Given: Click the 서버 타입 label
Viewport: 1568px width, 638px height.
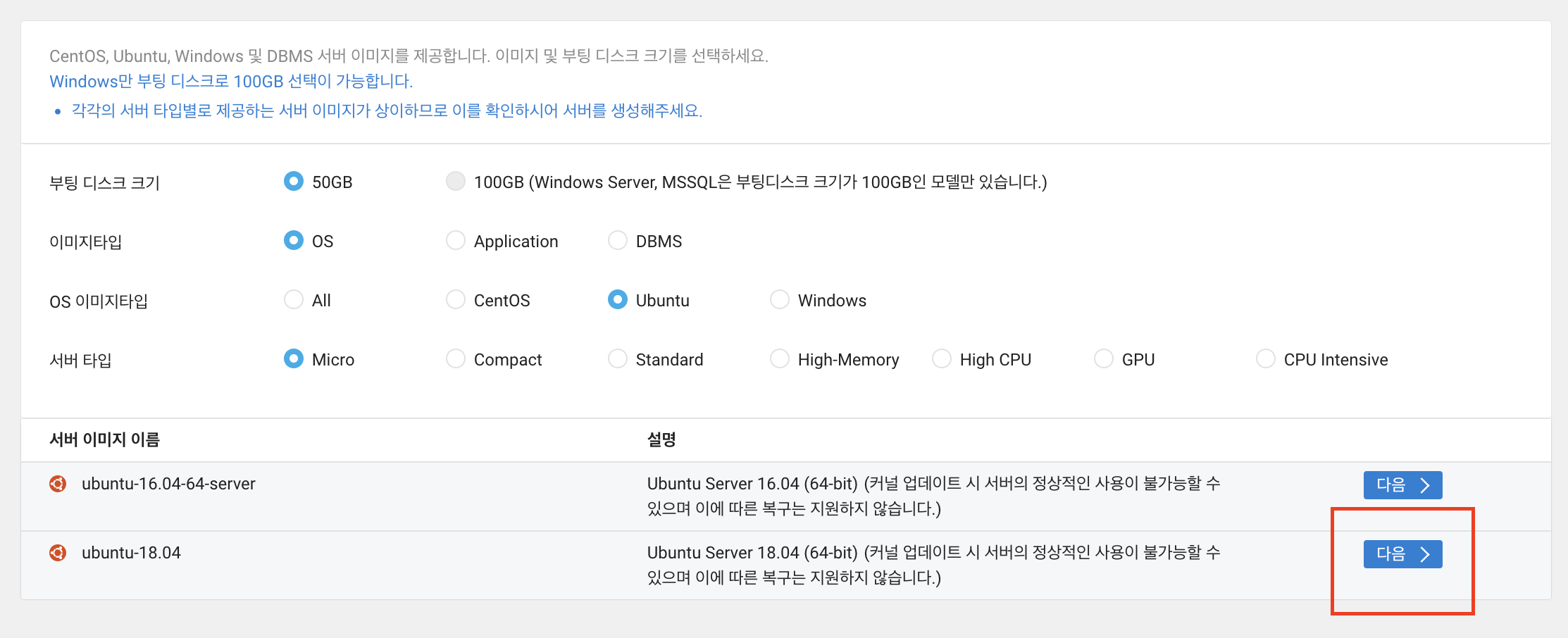Looking at the screenshot, I should [81, 361].
